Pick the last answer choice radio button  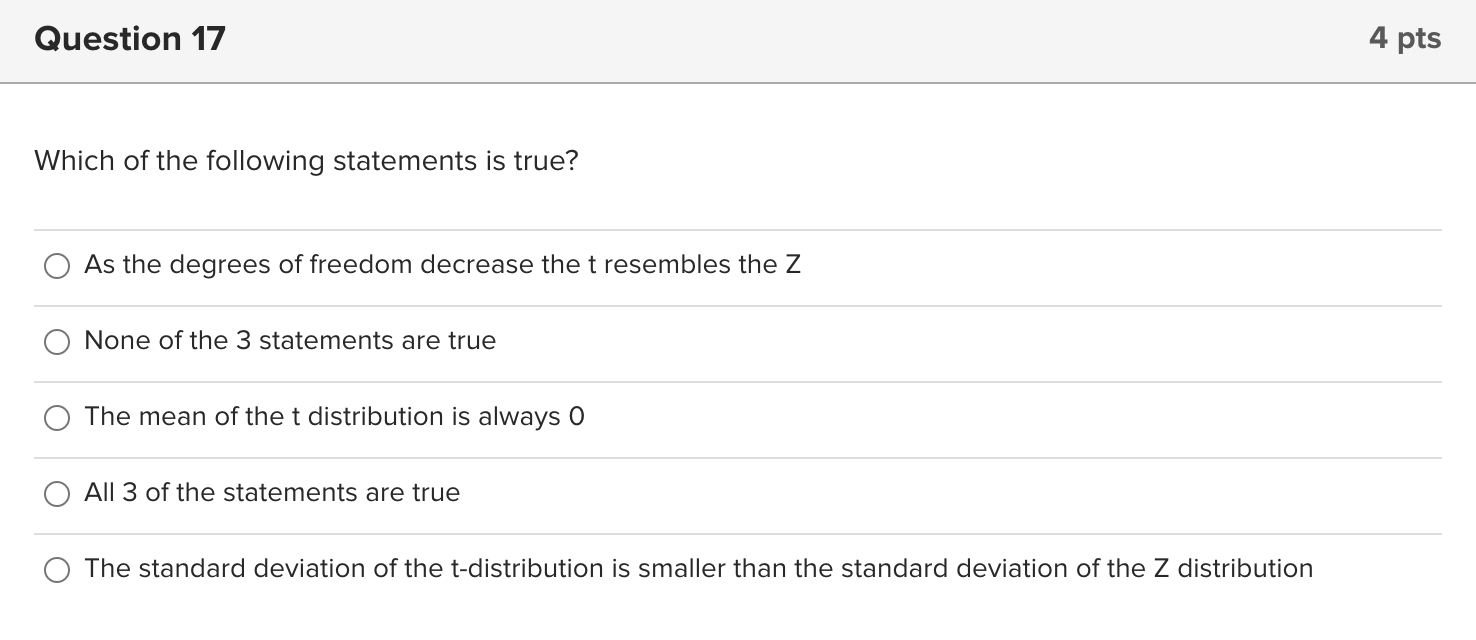(56, 569)
